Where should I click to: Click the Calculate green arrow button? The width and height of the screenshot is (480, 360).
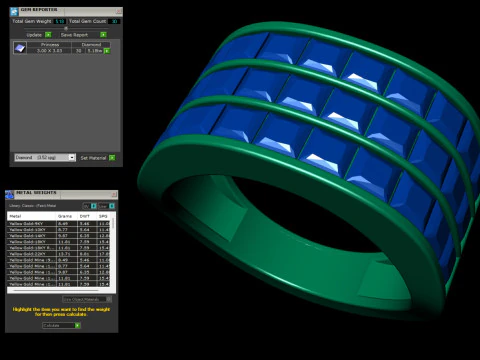coord(77,325)
